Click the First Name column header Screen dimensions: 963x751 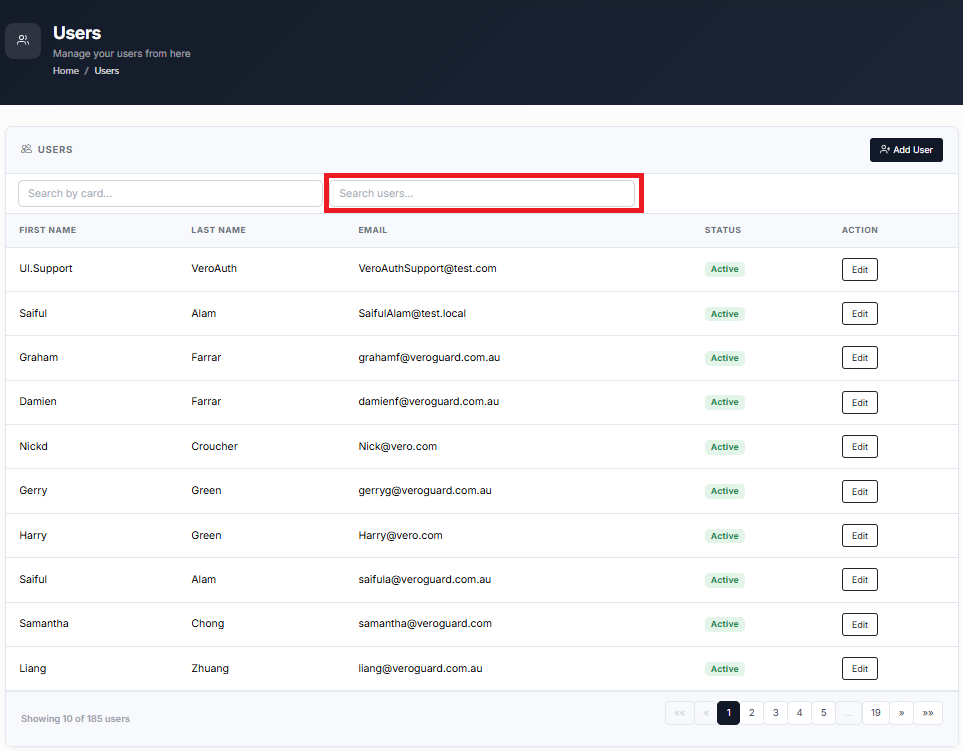(48, 230)
